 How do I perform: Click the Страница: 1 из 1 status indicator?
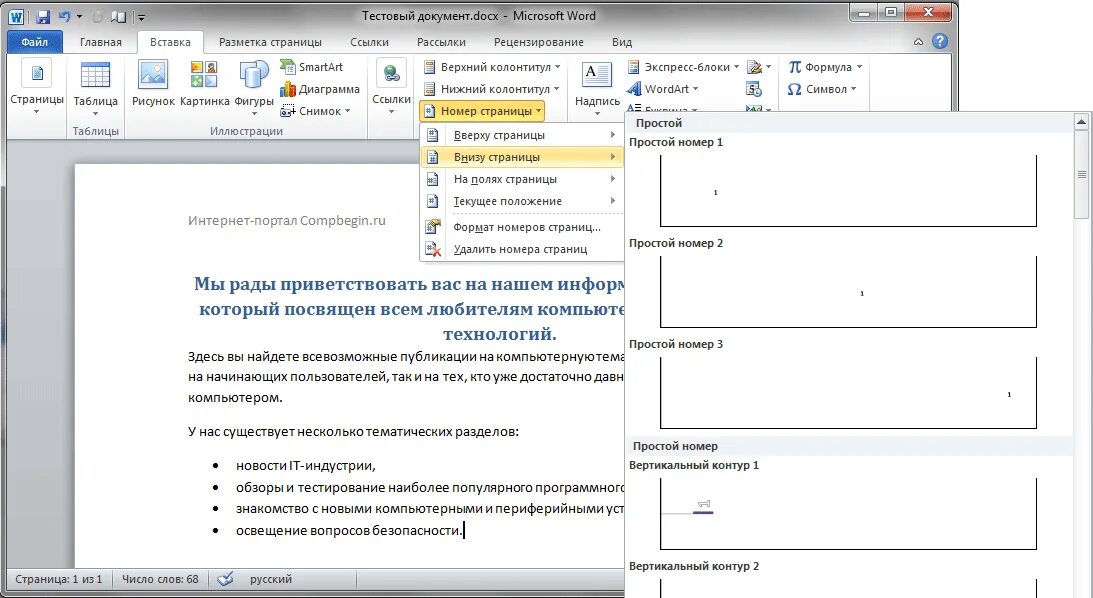(59, 579)
